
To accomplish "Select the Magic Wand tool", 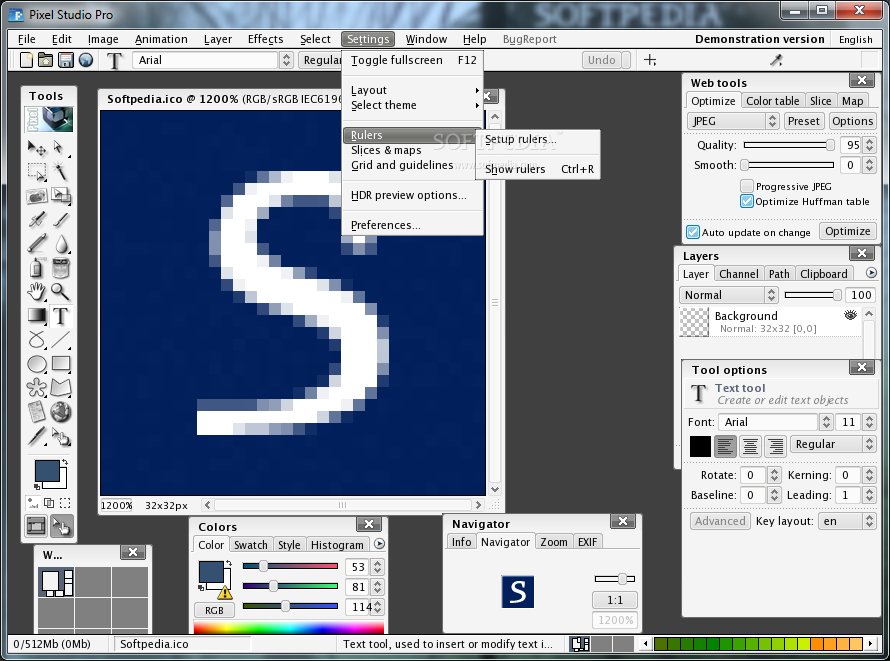I will 60,171.
